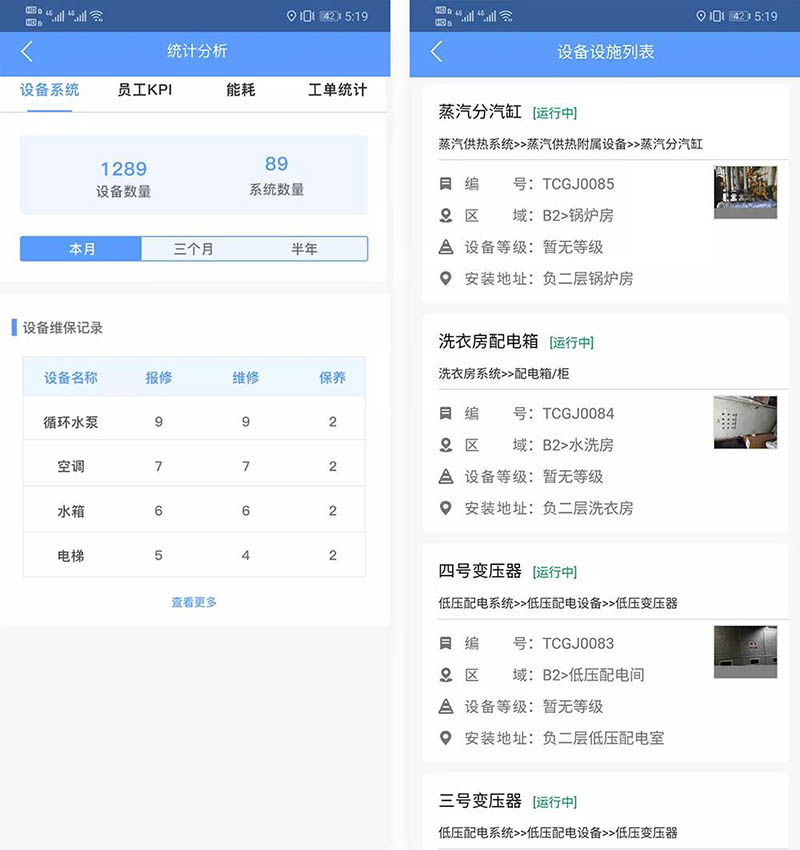Select the 三个月 time range

point(193,249)
